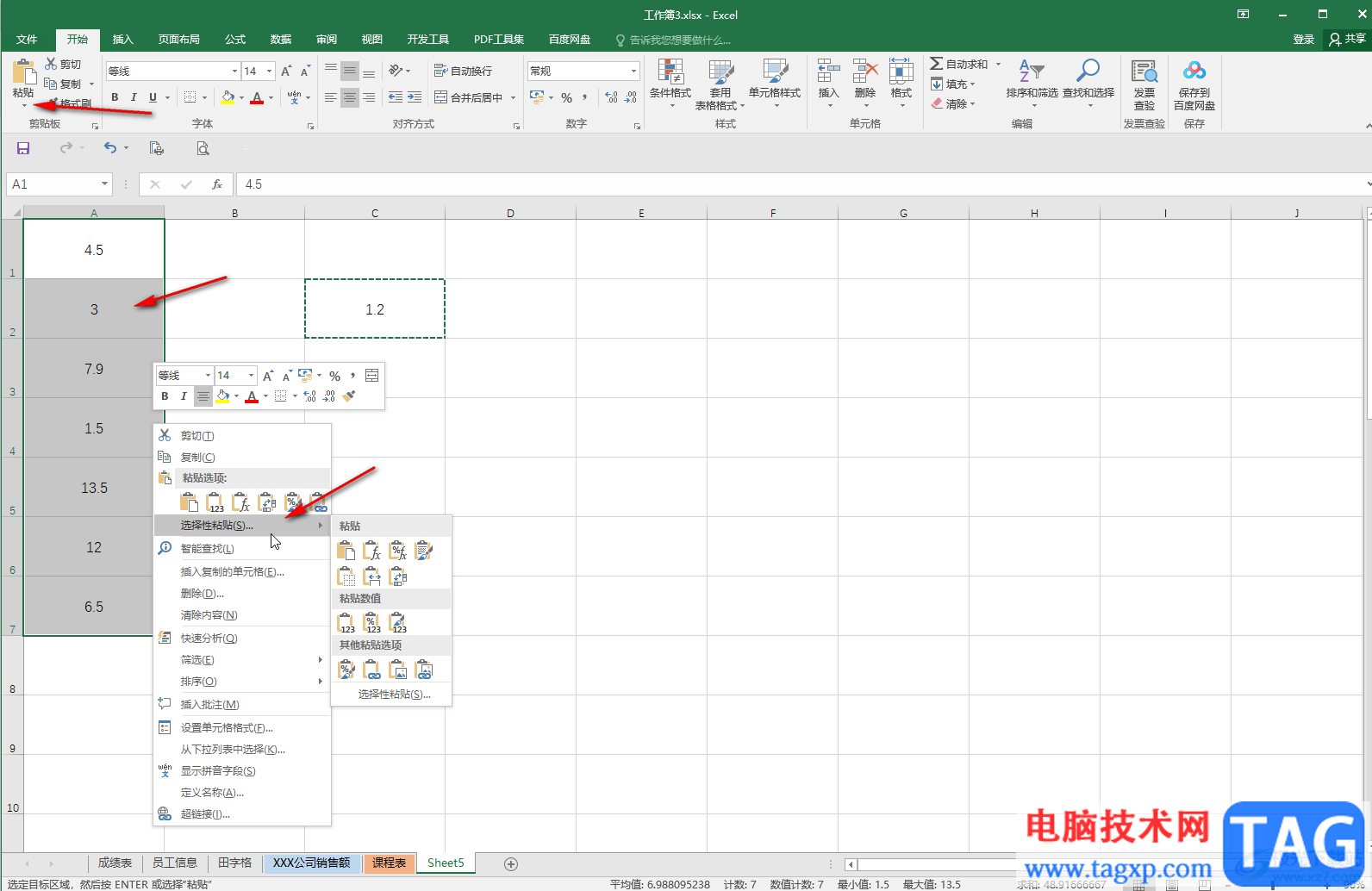Click AutoSum (自动求和) sigma icon

click(936, 64)
